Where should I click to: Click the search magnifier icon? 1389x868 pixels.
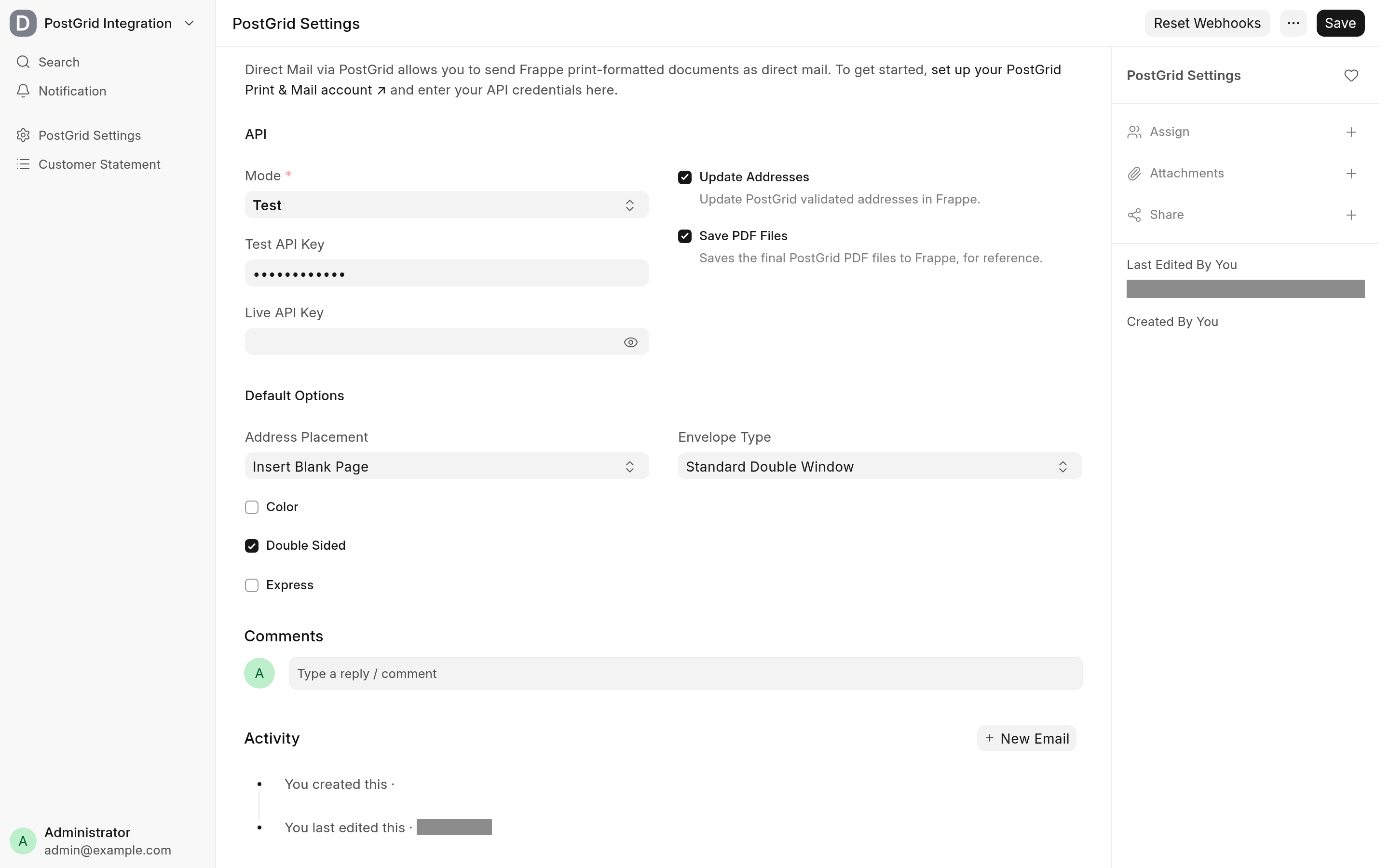point(23,62)
